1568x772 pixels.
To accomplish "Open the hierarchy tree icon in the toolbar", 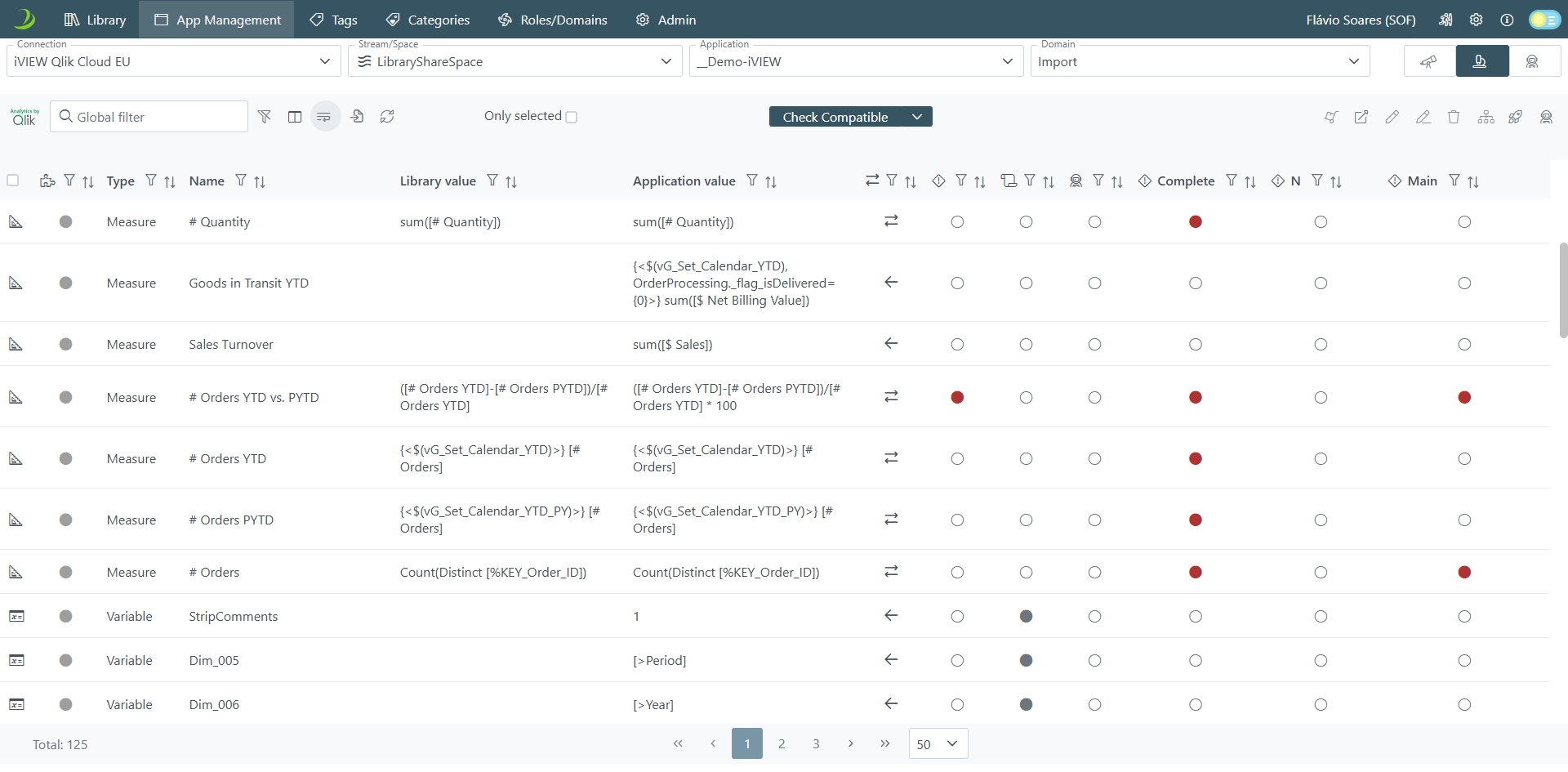I will [1486, 117].
